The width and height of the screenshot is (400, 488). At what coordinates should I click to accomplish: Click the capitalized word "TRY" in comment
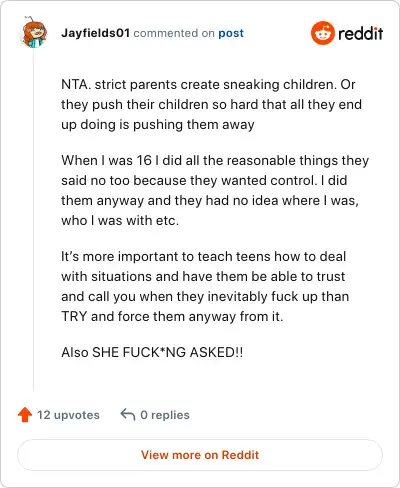pos(74,316)
